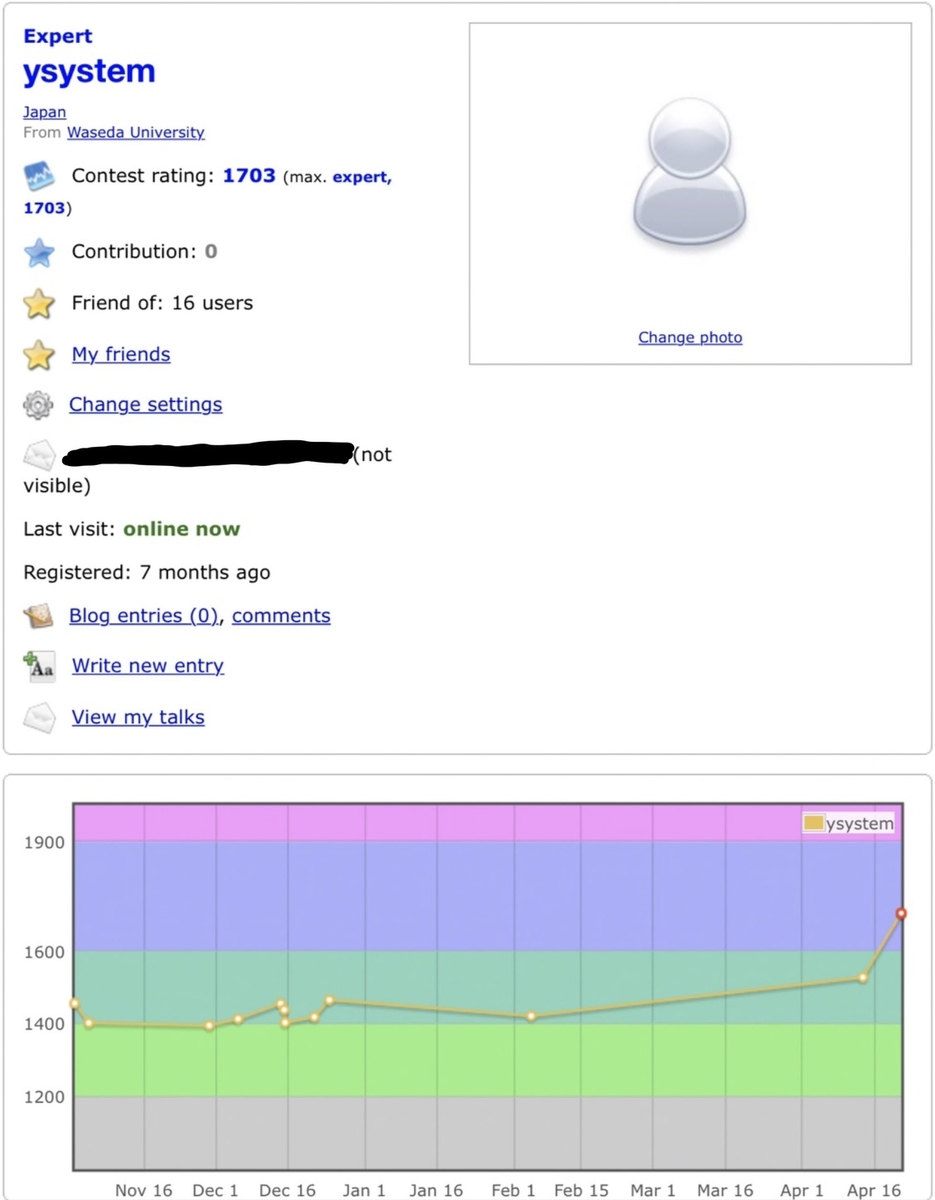Click the ysystem username heading
935x1200 pixels.
pyautogui.click(x=89, y=71)
